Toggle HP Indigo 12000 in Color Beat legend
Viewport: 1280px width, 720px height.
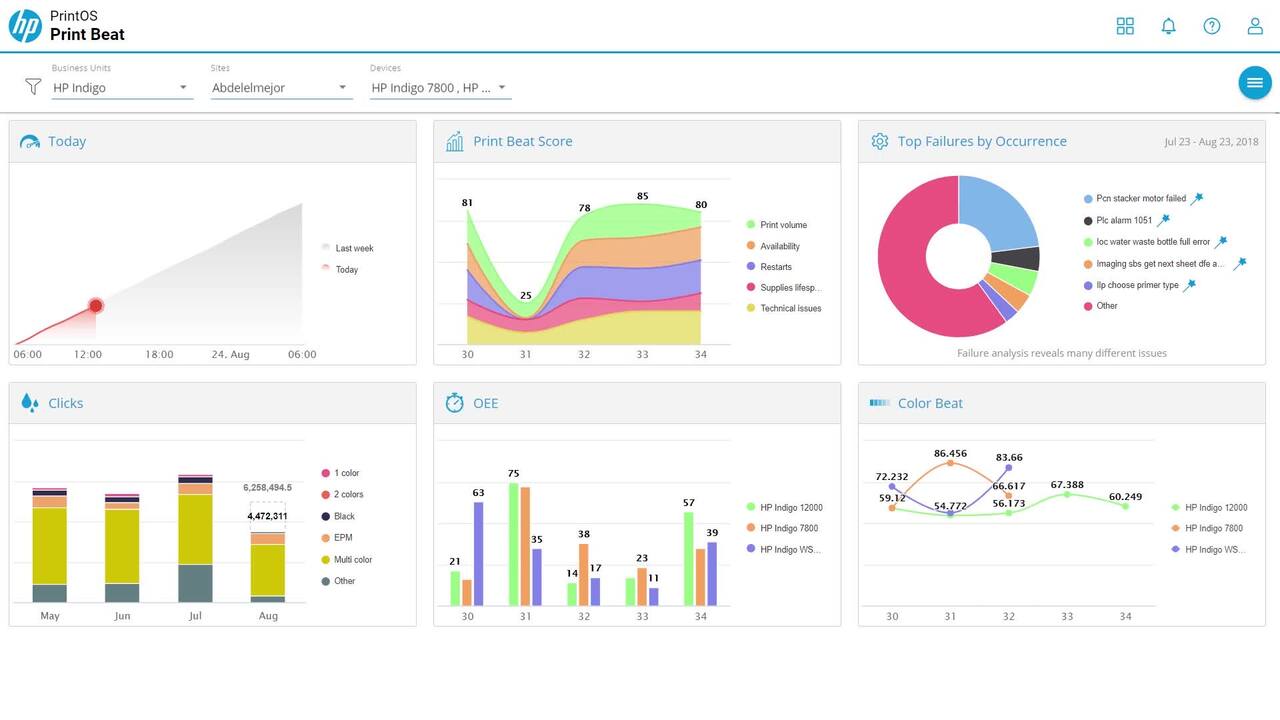coord(1209,508)
